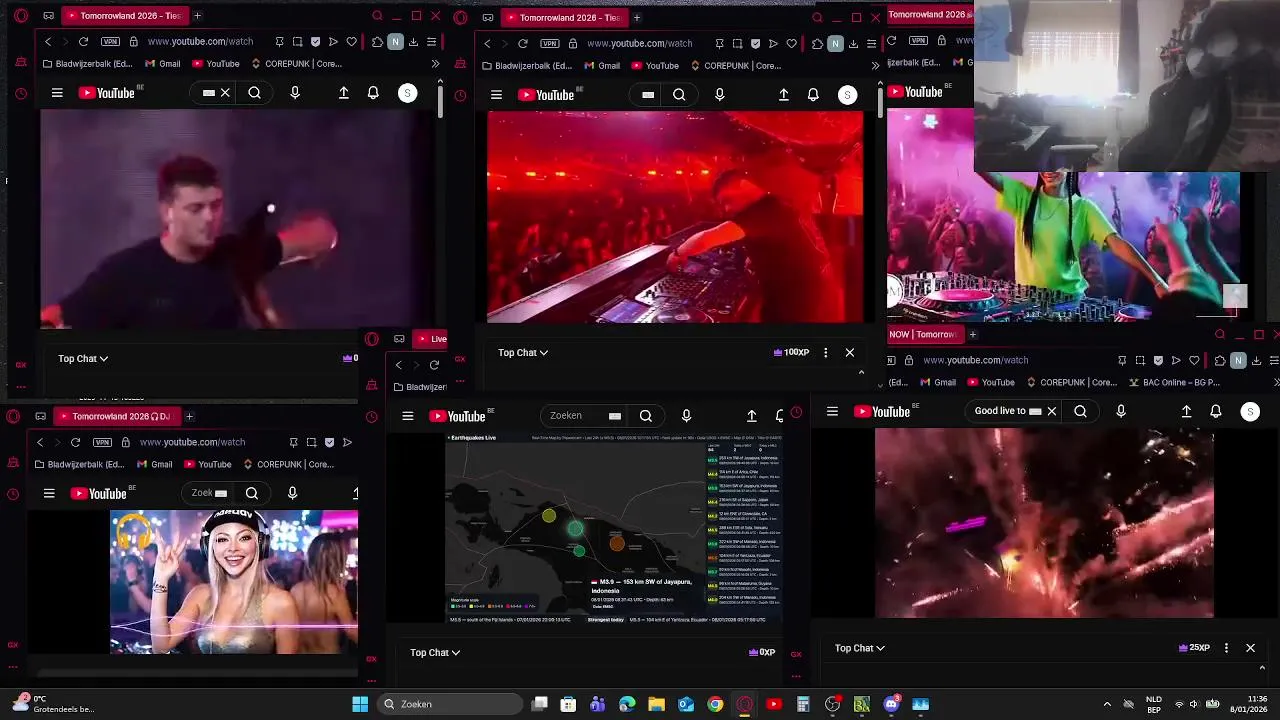Open BAC Online bookmark in bottom-right window
This screenshot has height=720, width=1280.
coord(1174,382)
